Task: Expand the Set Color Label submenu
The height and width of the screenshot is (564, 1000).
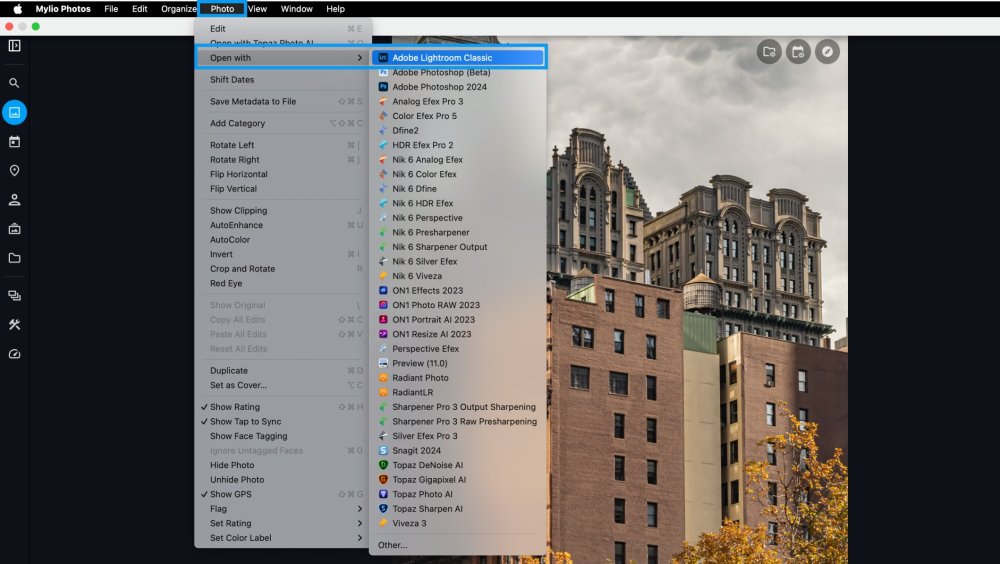Action: [282, 538]
